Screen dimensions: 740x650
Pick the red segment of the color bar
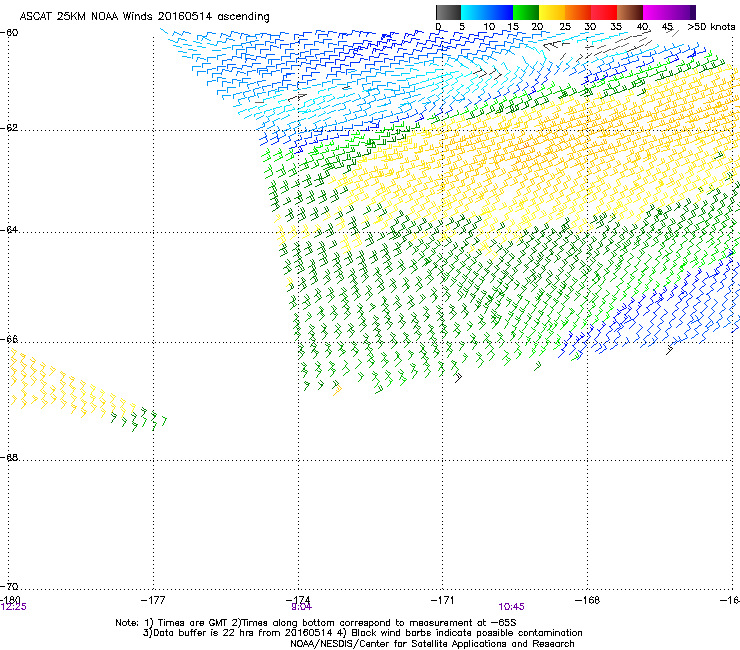[604, 12]
